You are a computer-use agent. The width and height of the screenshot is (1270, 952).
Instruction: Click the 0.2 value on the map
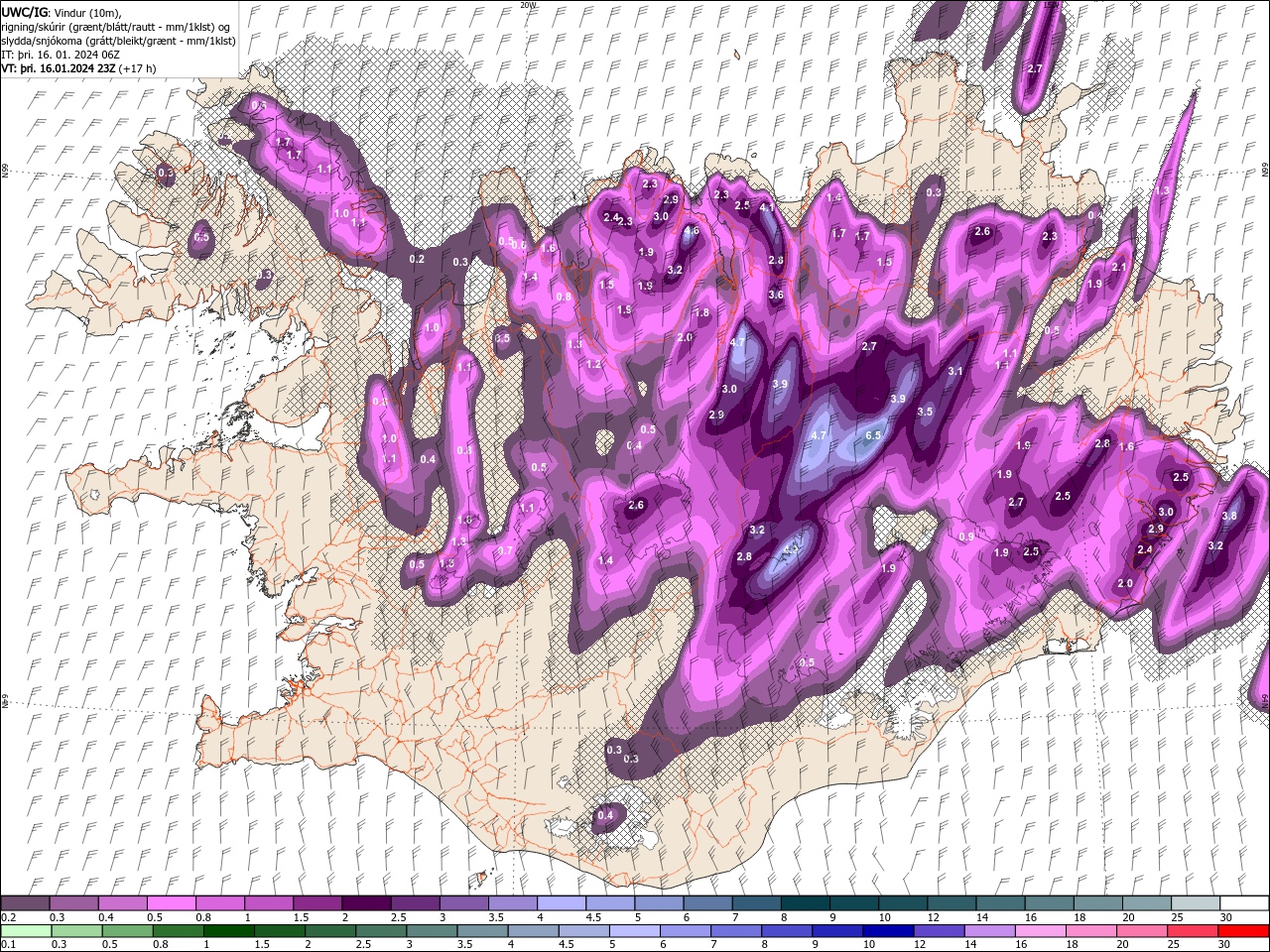tap(417, 259)
